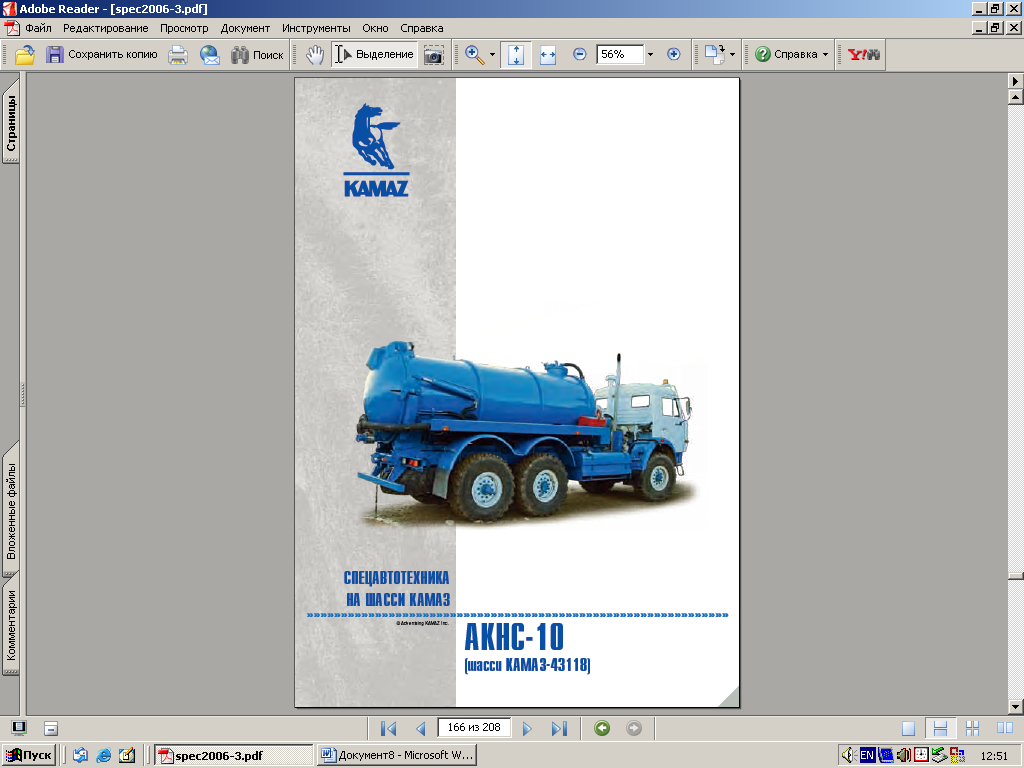
Task: Click the Yahoo search toolbar icon
Action: pos(863,55)
